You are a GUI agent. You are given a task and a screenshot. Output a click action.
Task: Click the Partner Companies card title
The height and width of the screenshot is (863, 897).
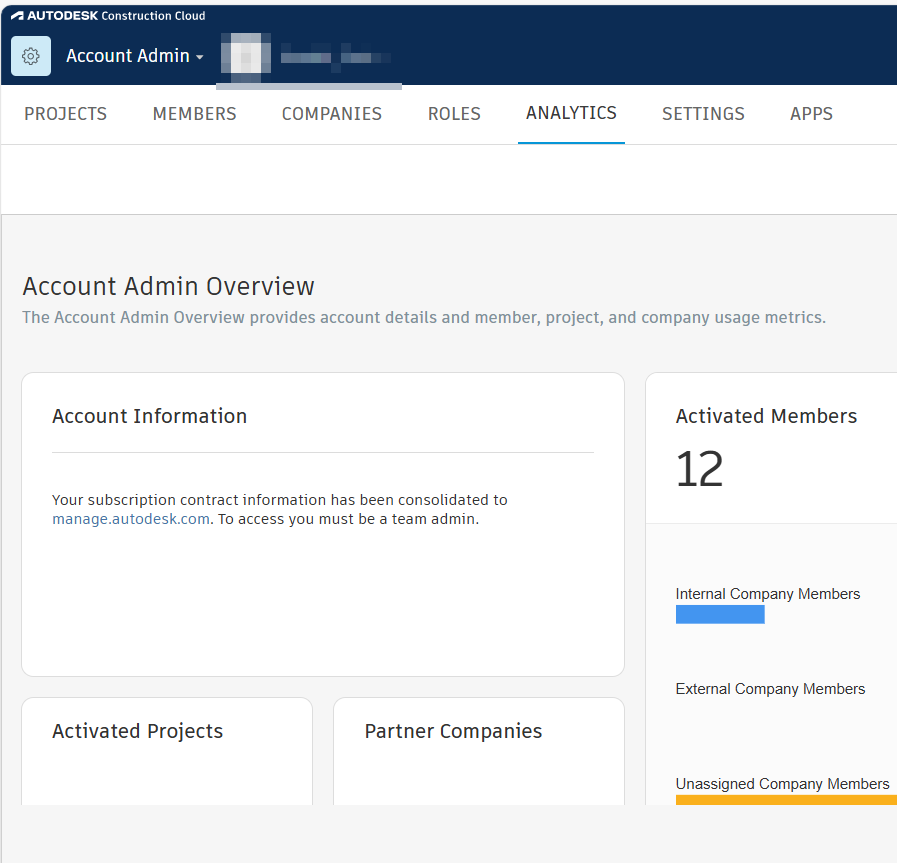pyautogui.click(x=453, y=731)
